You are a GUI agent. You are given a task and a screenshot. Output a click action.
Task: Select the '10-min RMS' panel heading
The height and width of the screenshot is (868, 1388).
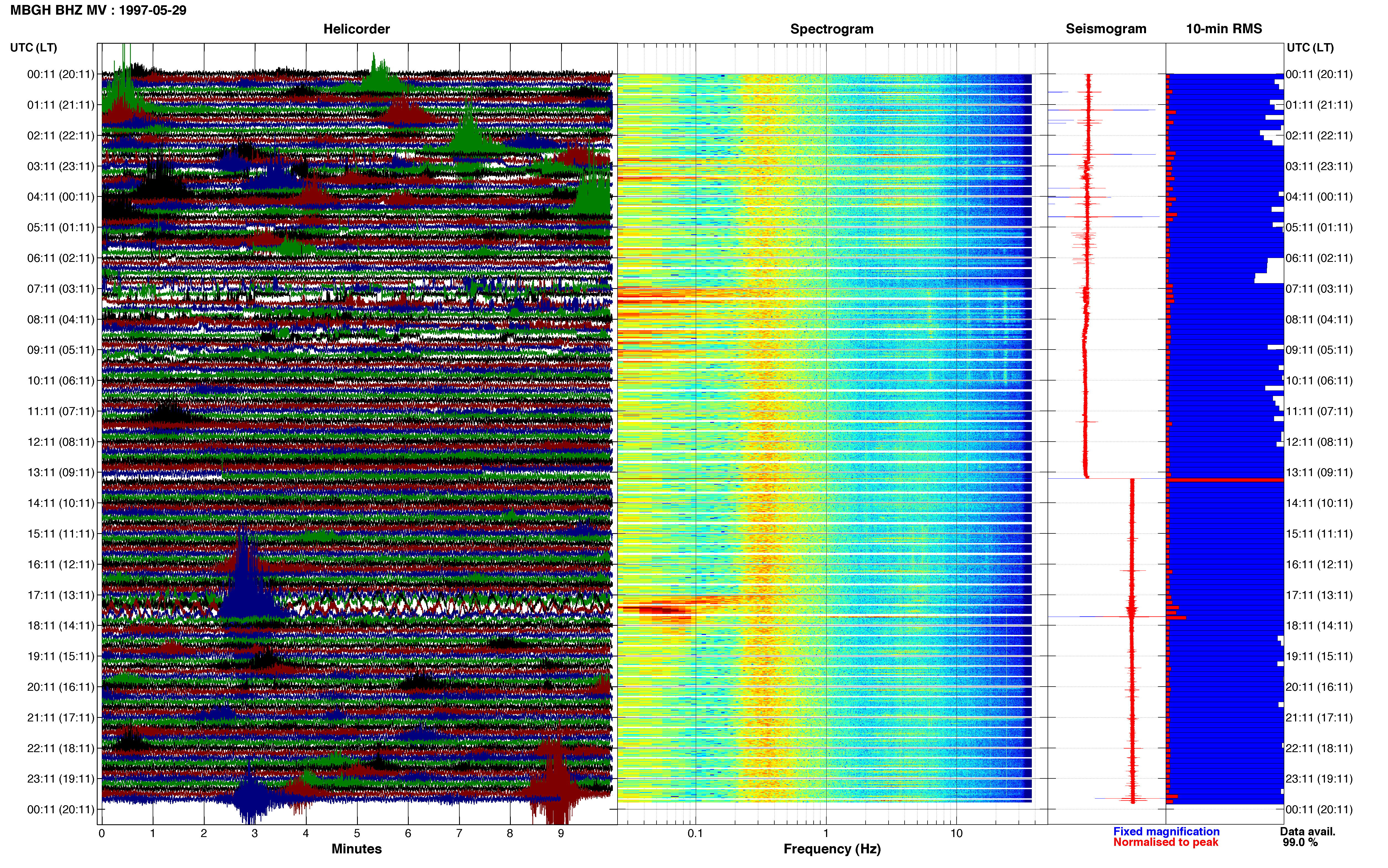(x=1224, y=29)
